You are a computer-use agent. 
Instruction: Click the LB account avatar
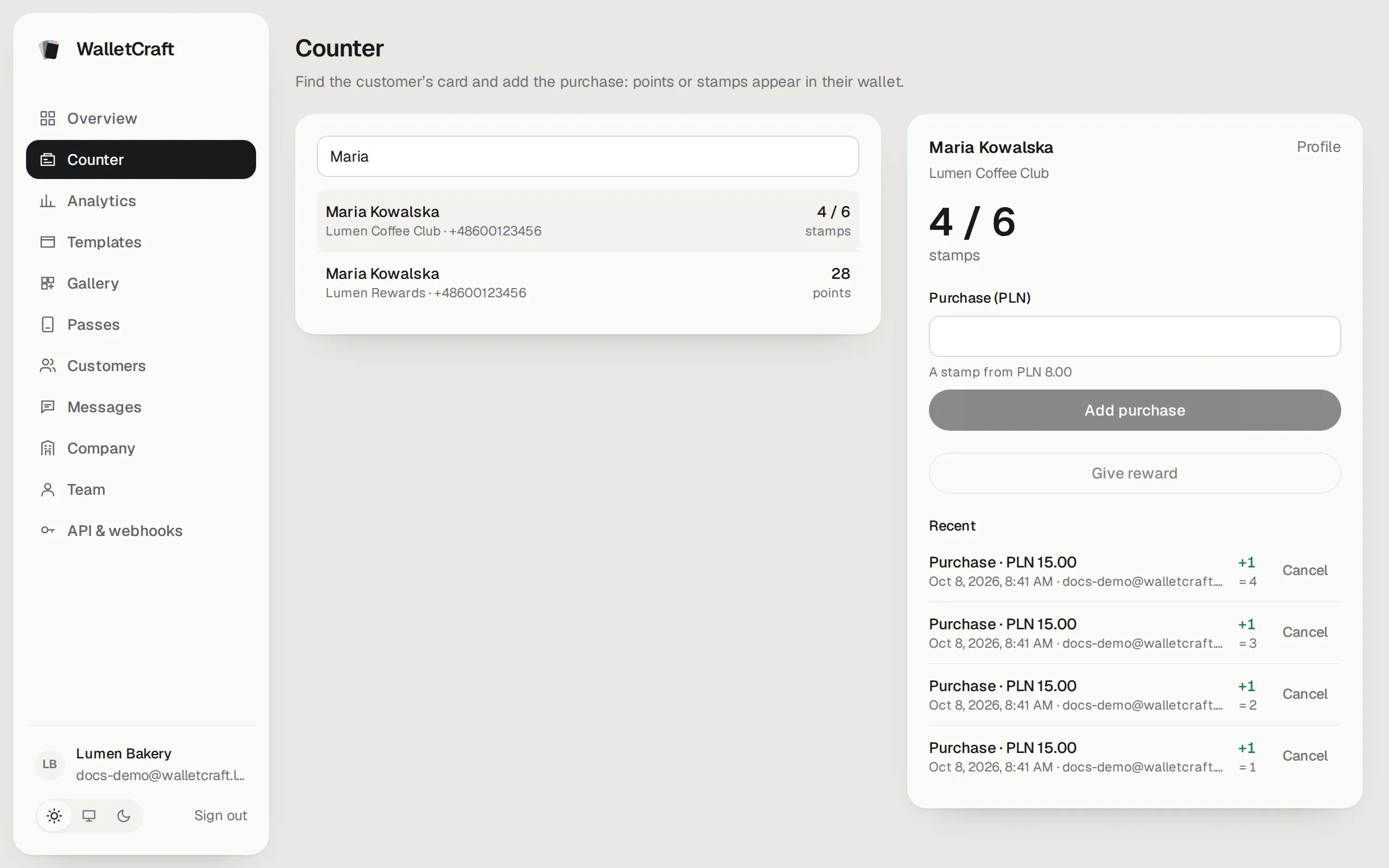(x=49, y=764)
